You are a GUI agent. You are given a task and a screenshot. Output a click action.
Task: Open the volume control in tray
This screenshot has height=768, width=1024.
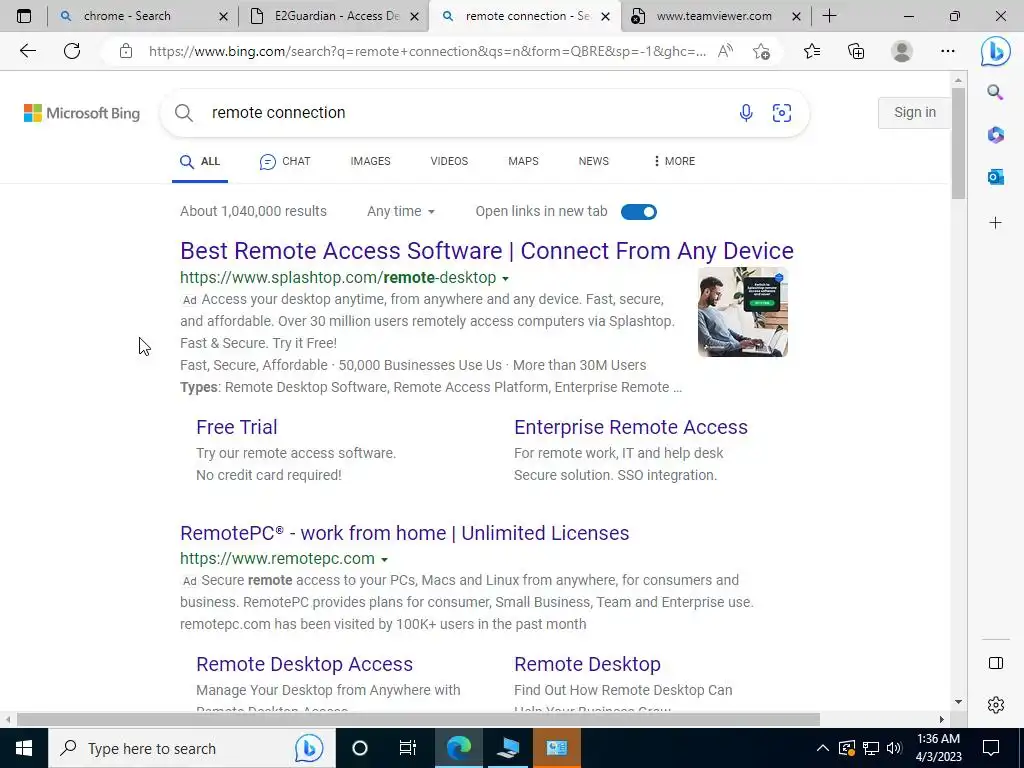coord(895,748)
